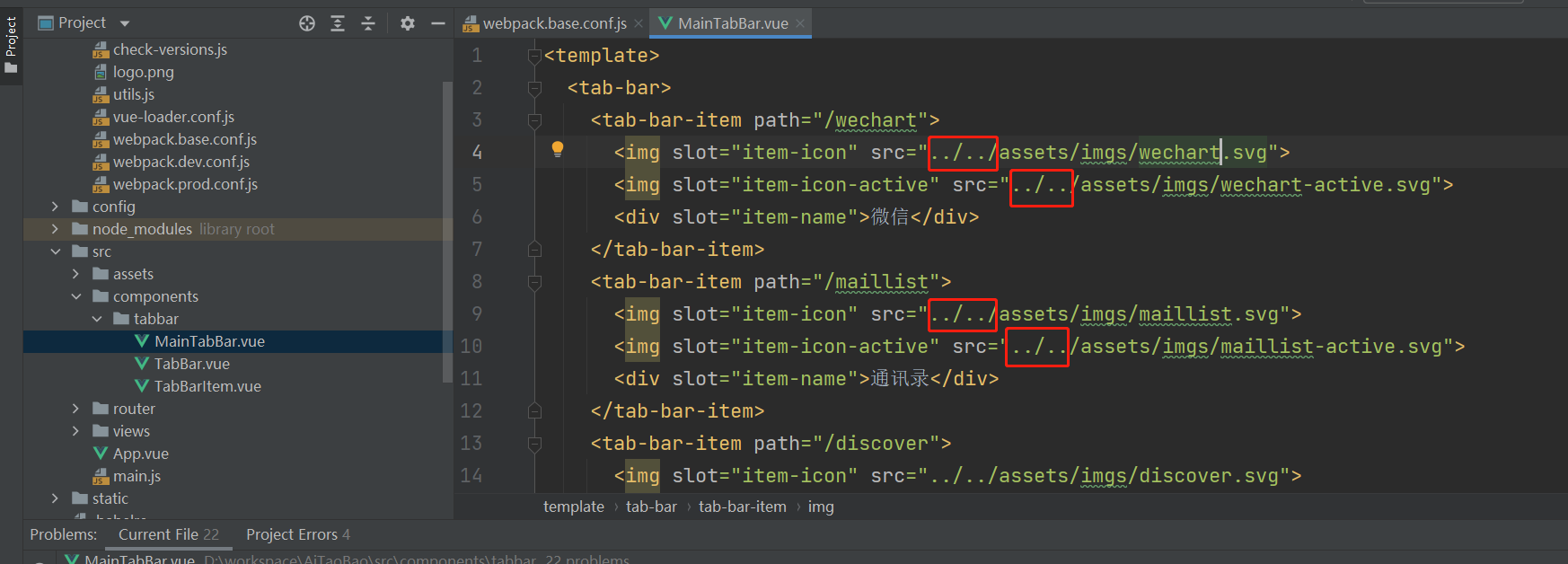The height and width of the screenshot is (564, 1568).
Task: Click tab-bar in the breadcrumb bar
Action: tap(651, 507)
